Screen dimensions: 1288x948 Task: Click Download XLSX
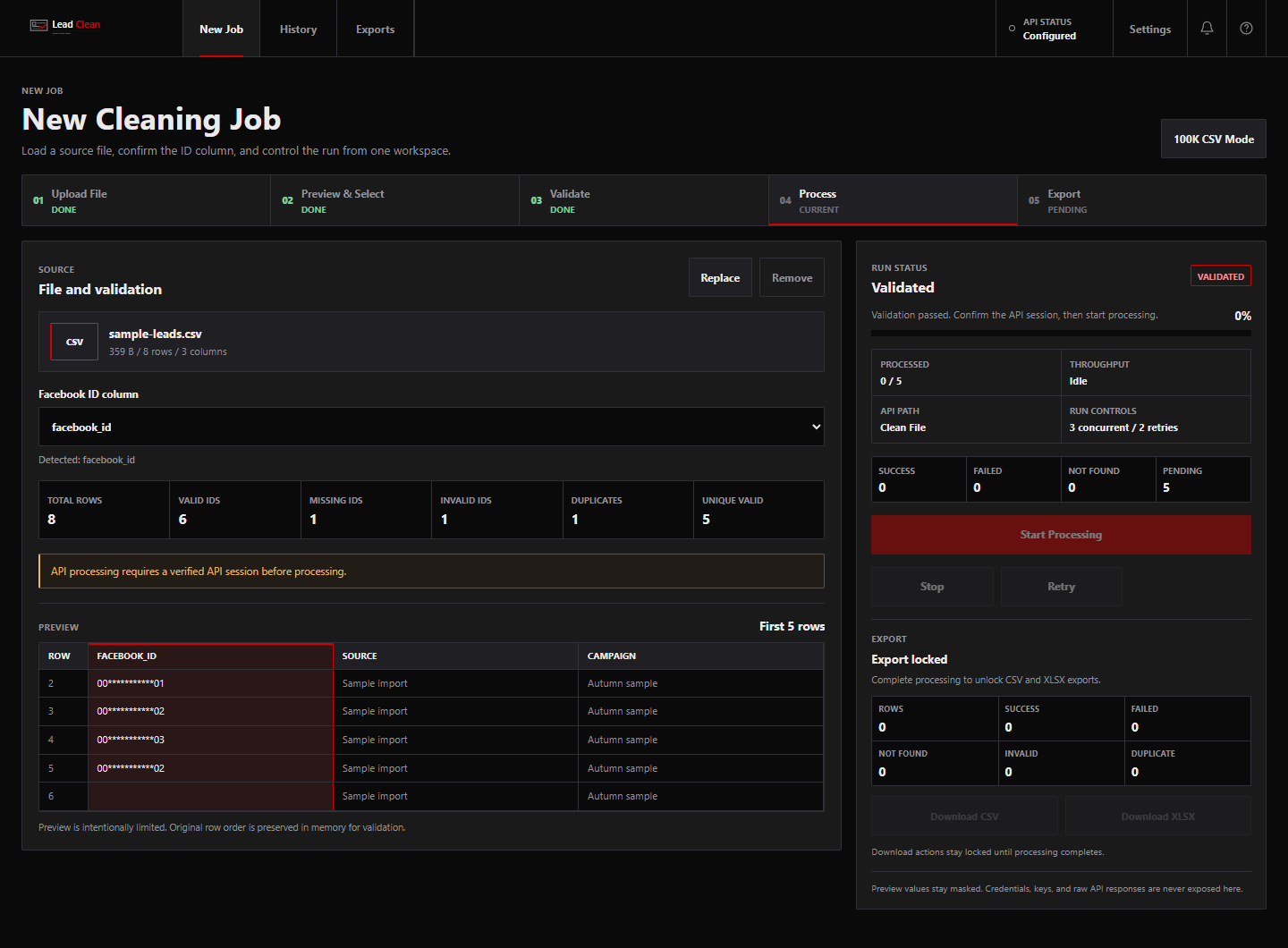point(1157,816)
